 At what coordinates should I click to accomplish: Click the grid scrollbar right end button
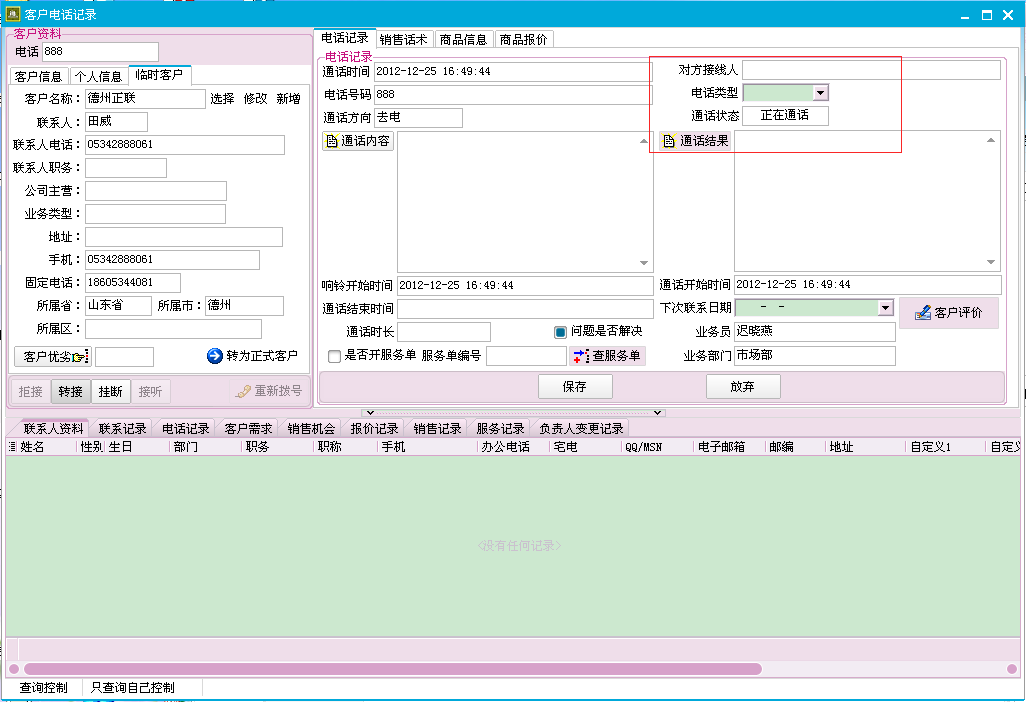[x=1012, y=669]
